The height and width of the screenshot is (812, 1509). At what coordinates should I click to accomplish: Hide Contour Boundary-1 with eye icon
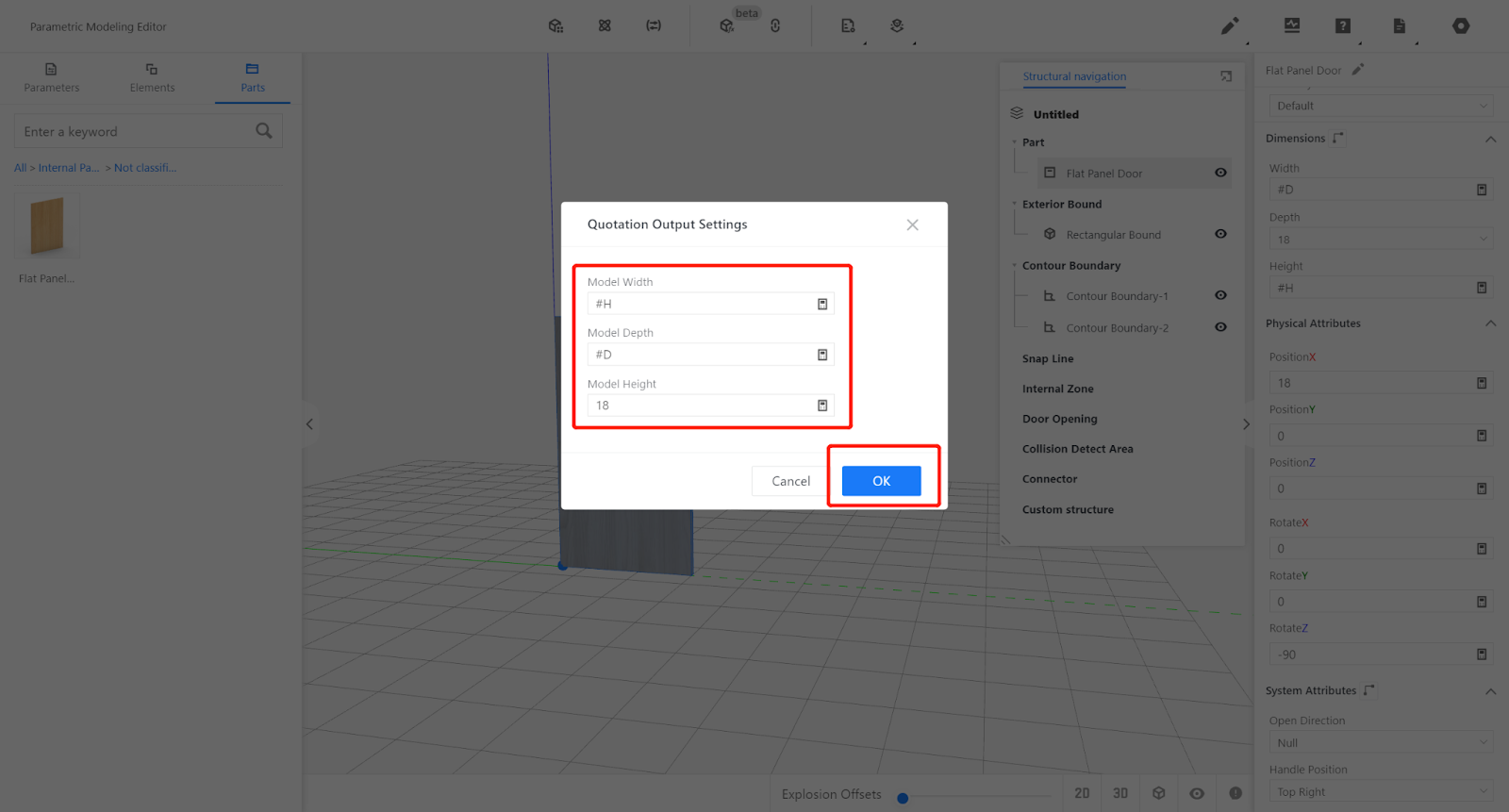tap(1220, 295)
